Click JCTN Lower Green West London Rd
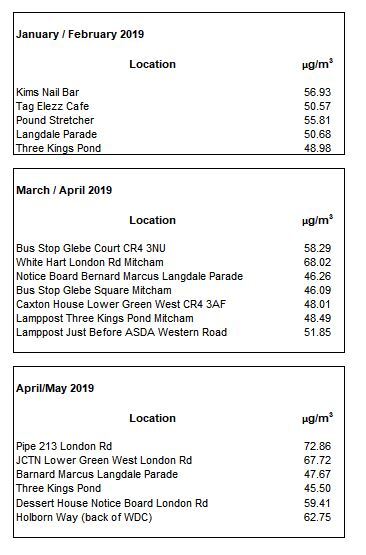The width and height of the screenshot is (366, 555). [104, 460]
